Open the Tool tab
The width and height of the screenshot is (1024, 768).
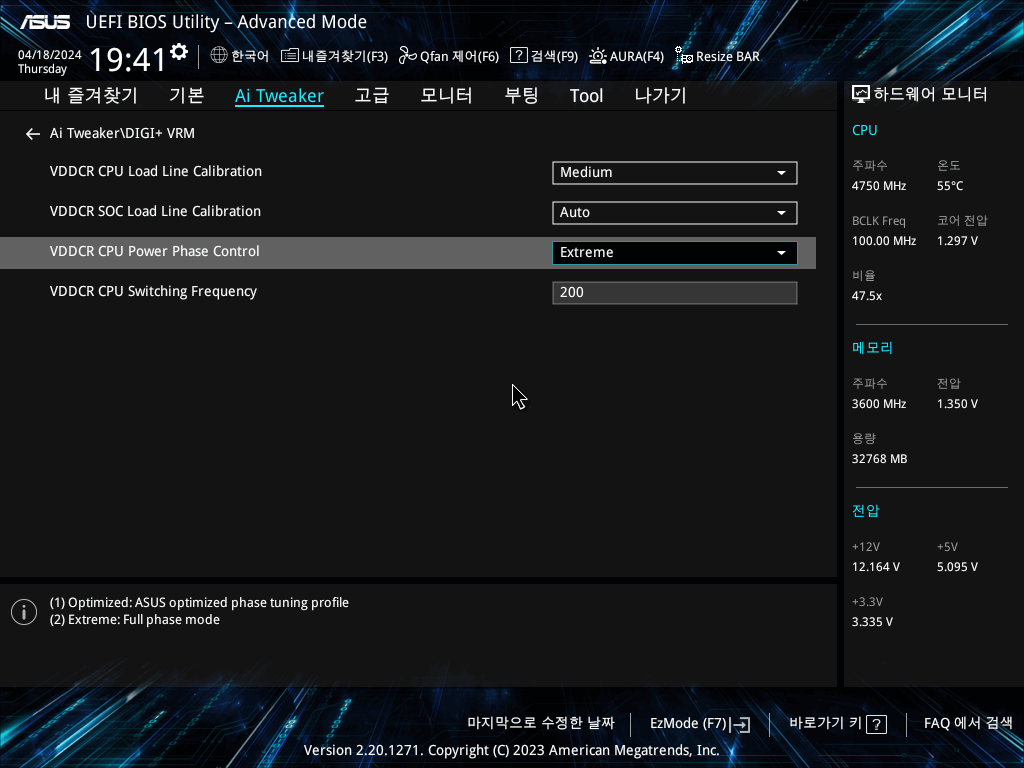(x=586, y=96)
